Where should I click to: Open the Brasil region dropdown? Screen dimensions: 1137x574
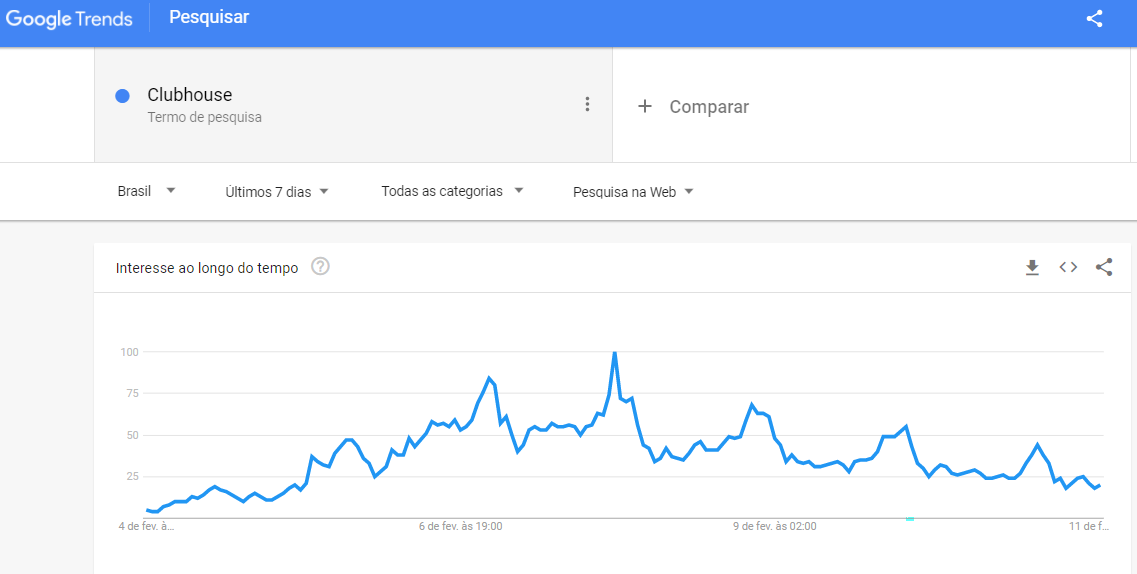tap(146, 191)
